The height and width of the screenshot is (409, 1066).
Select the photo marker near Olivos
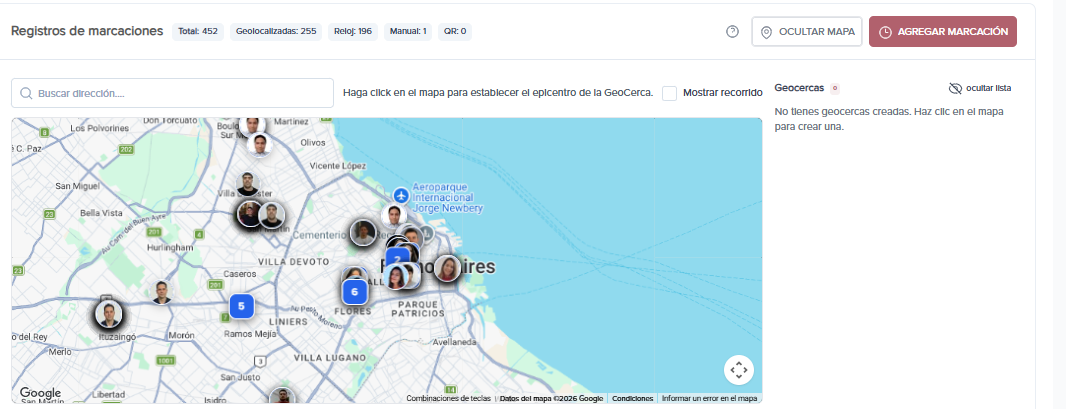(x=259, y=144)
